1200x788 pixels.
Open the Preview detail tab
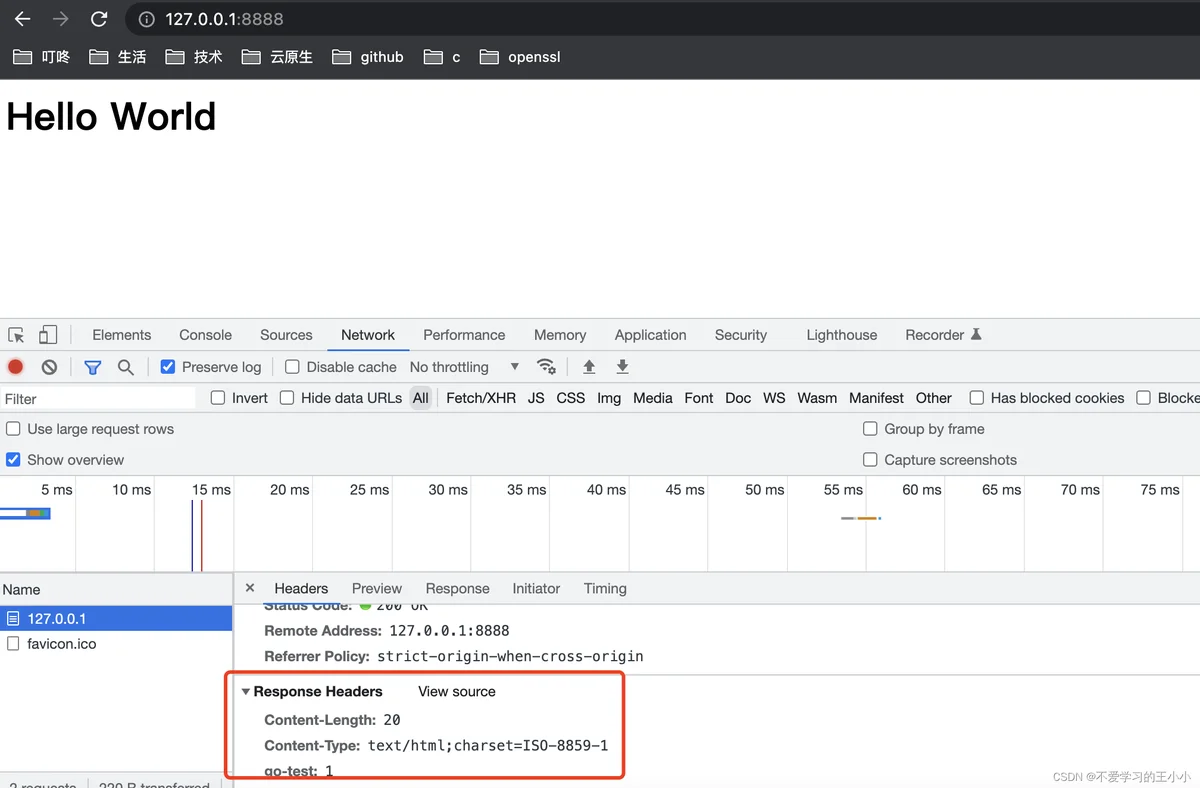(377, 589)
